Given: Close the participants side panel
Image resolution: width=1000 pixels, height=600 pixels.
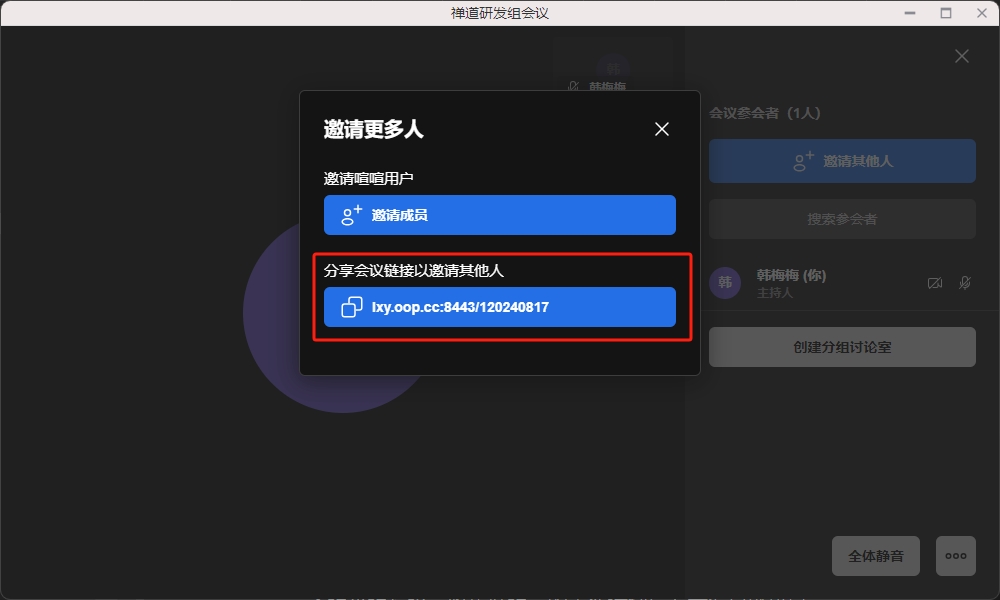Looking at the screenshot, I should [962, 56].
